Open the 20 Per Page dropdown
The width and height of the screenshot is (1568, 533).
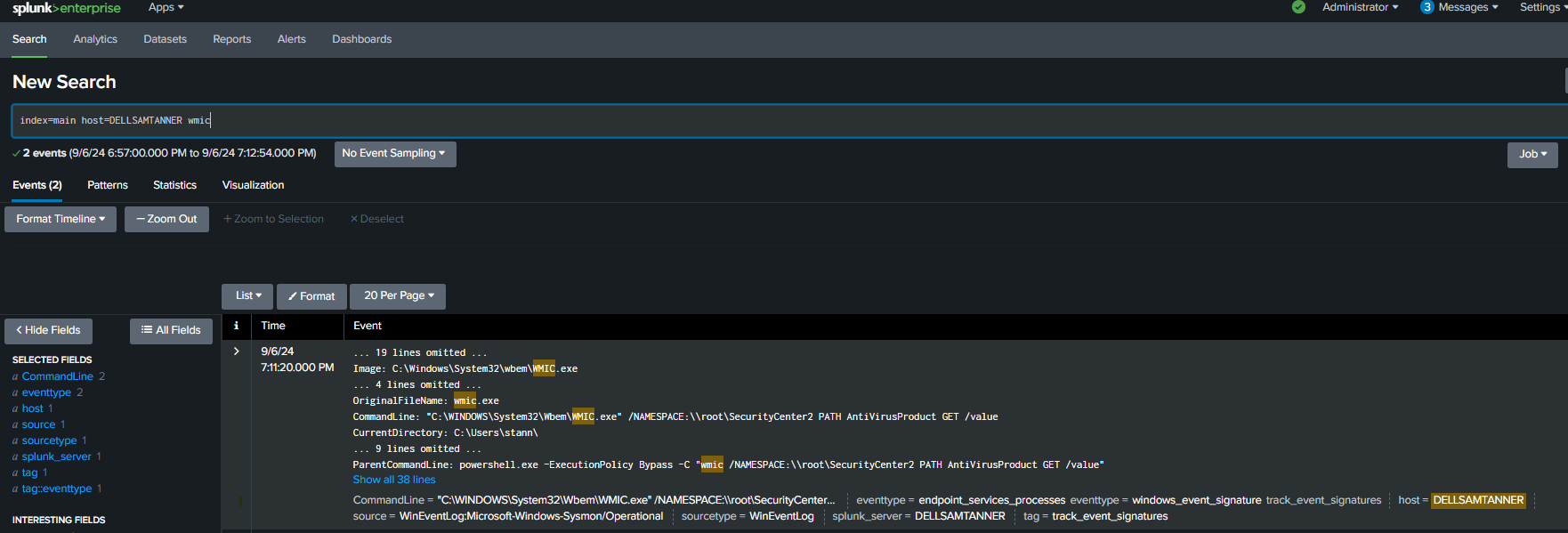pyautogui.click(x=398, y=295)
